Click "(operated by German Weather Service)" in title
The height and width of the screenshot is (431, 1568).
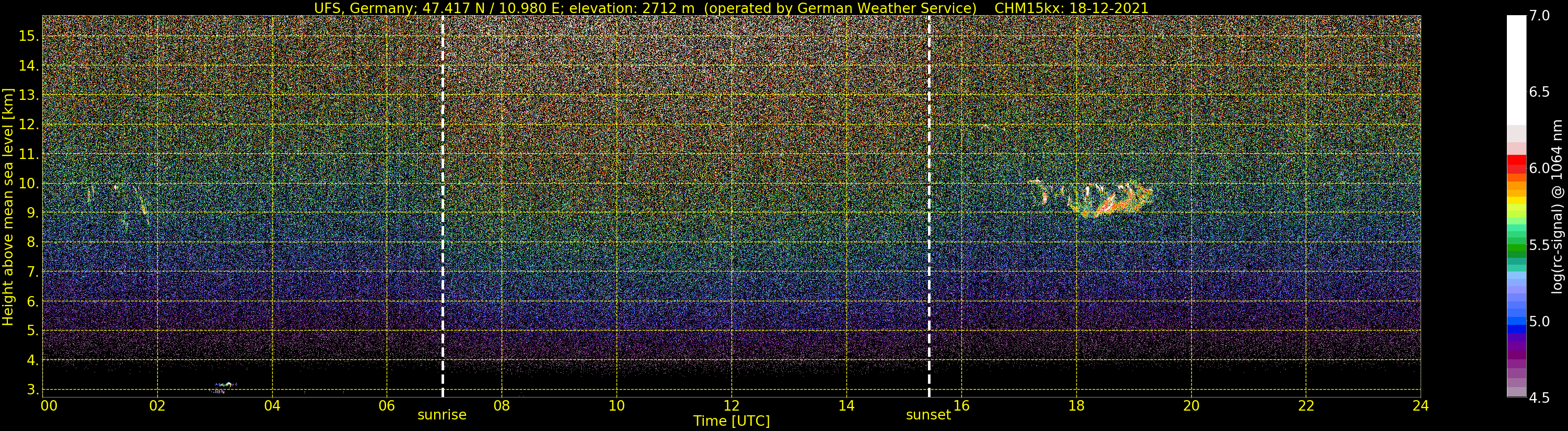click(841, 8)
